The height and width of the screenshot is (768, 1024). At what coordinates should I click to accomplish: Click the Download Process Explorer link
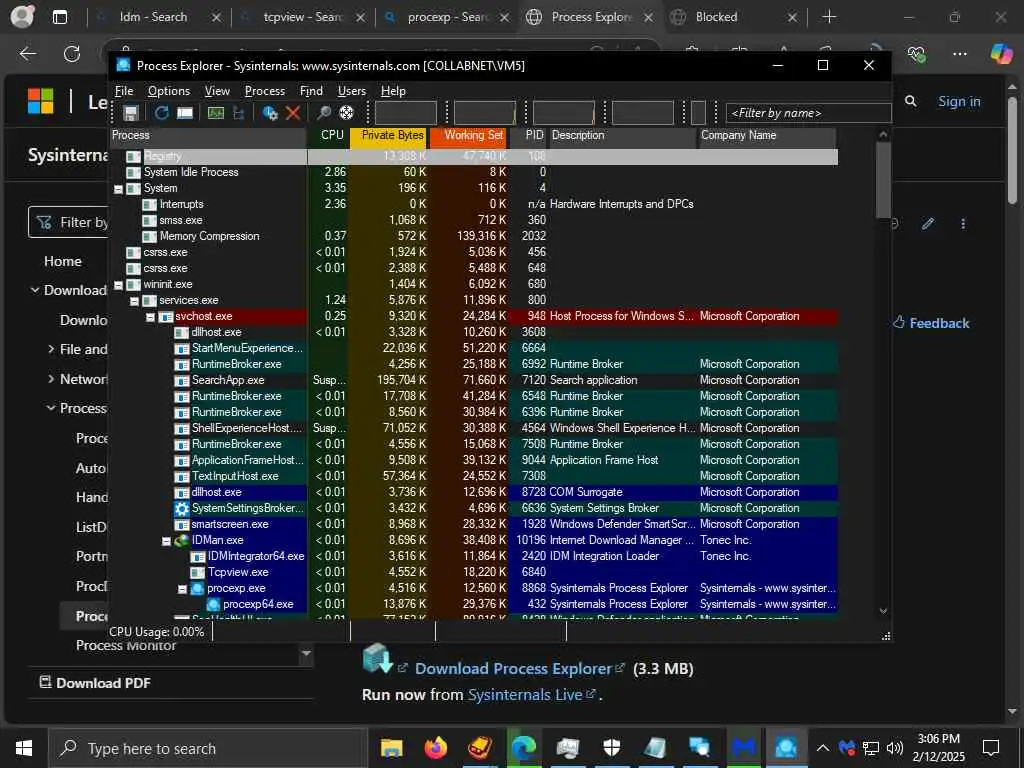[513, 669]
